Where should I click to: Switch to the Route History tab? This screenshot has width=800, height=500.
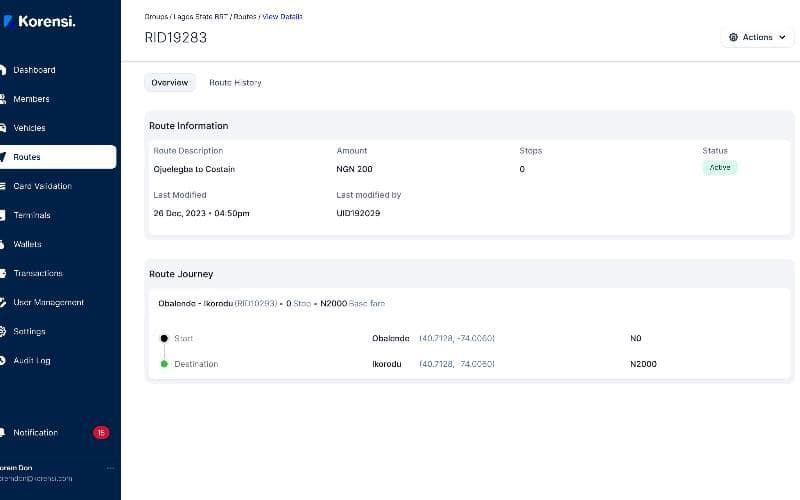235,83
